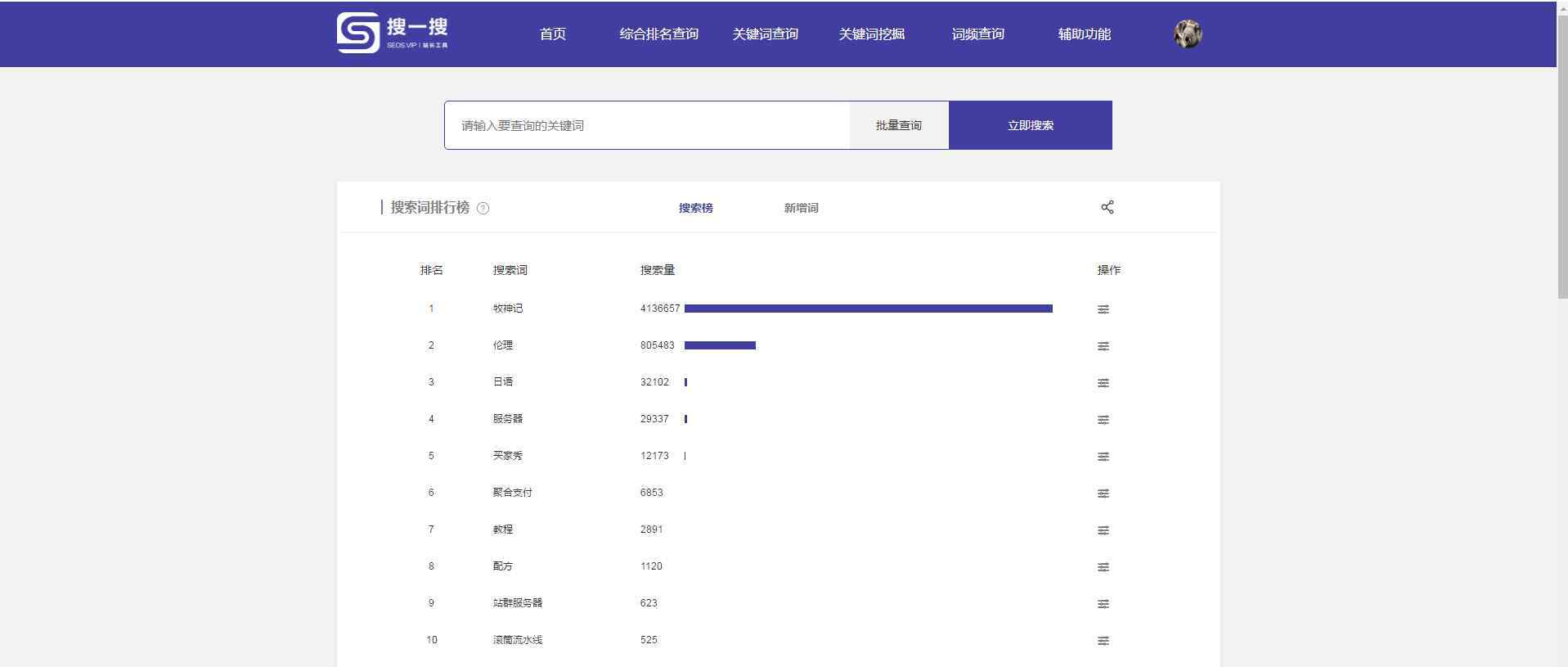1568x667 pixels.
Task: Select the 搜索榜 tab
Action: coord(695,208)
